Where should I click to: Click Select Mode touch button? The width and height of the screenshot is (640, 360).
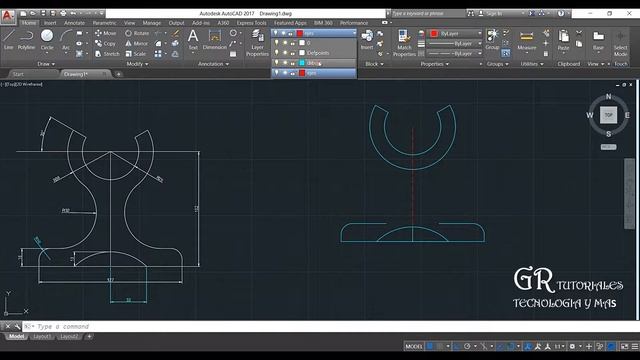(620, 43)
